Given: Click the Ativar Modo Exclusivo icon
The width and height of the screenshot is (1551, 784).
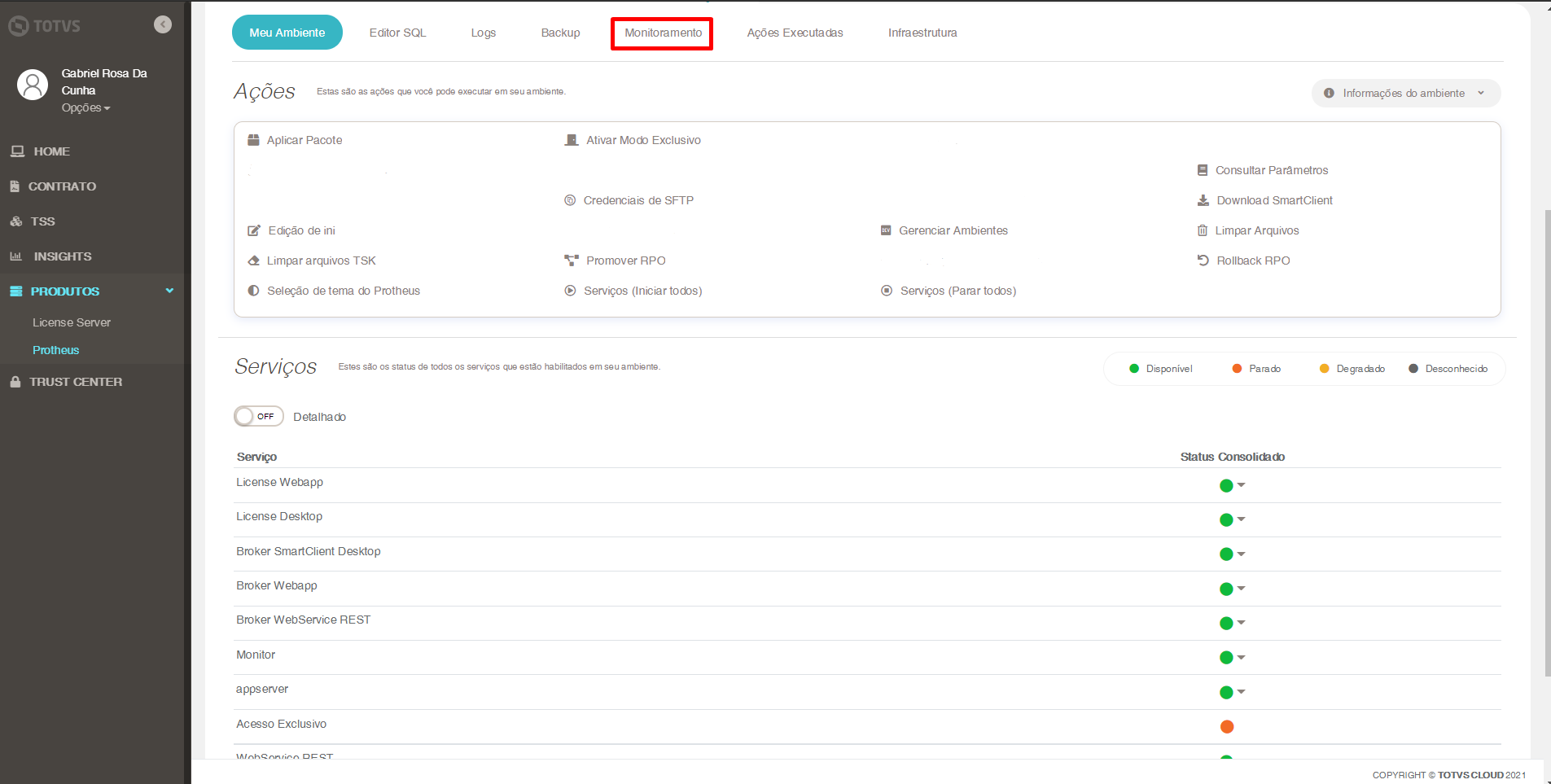Looking at the screenshot, I should [572, 140].
